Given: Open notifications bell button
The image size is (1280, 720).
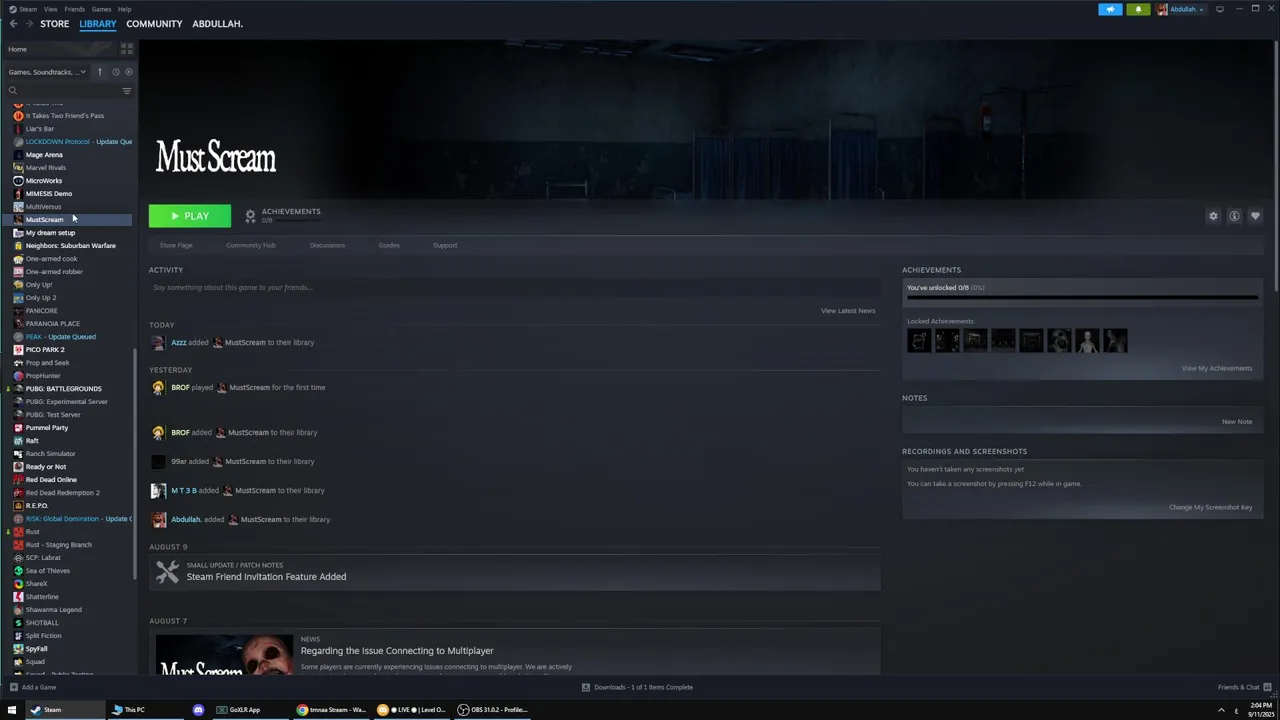Looking at the screenshot, I should pyautogui.click(x=1138, y=9).
